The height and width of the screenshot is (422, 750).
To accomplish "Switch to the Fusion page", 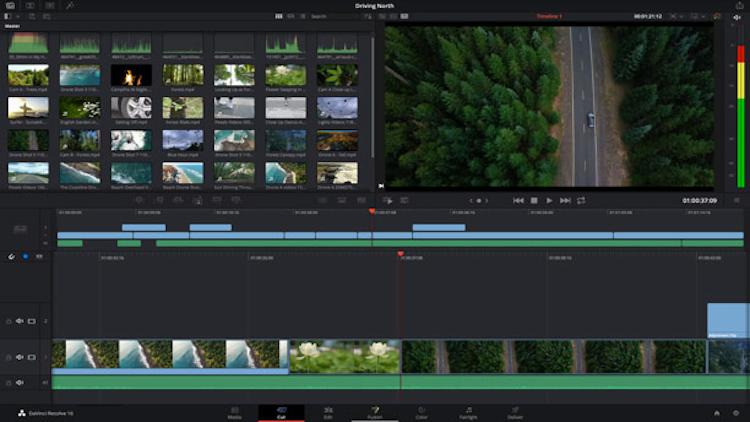I will point(375,413).
